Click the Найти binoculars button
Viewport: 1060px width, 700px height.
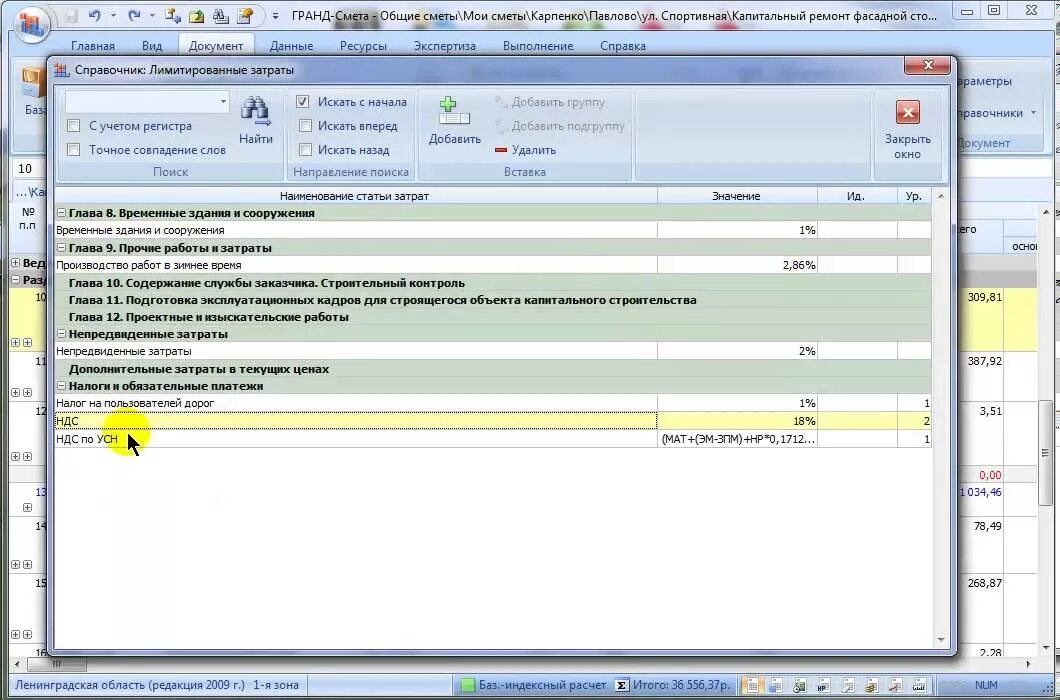click(256, 120)
